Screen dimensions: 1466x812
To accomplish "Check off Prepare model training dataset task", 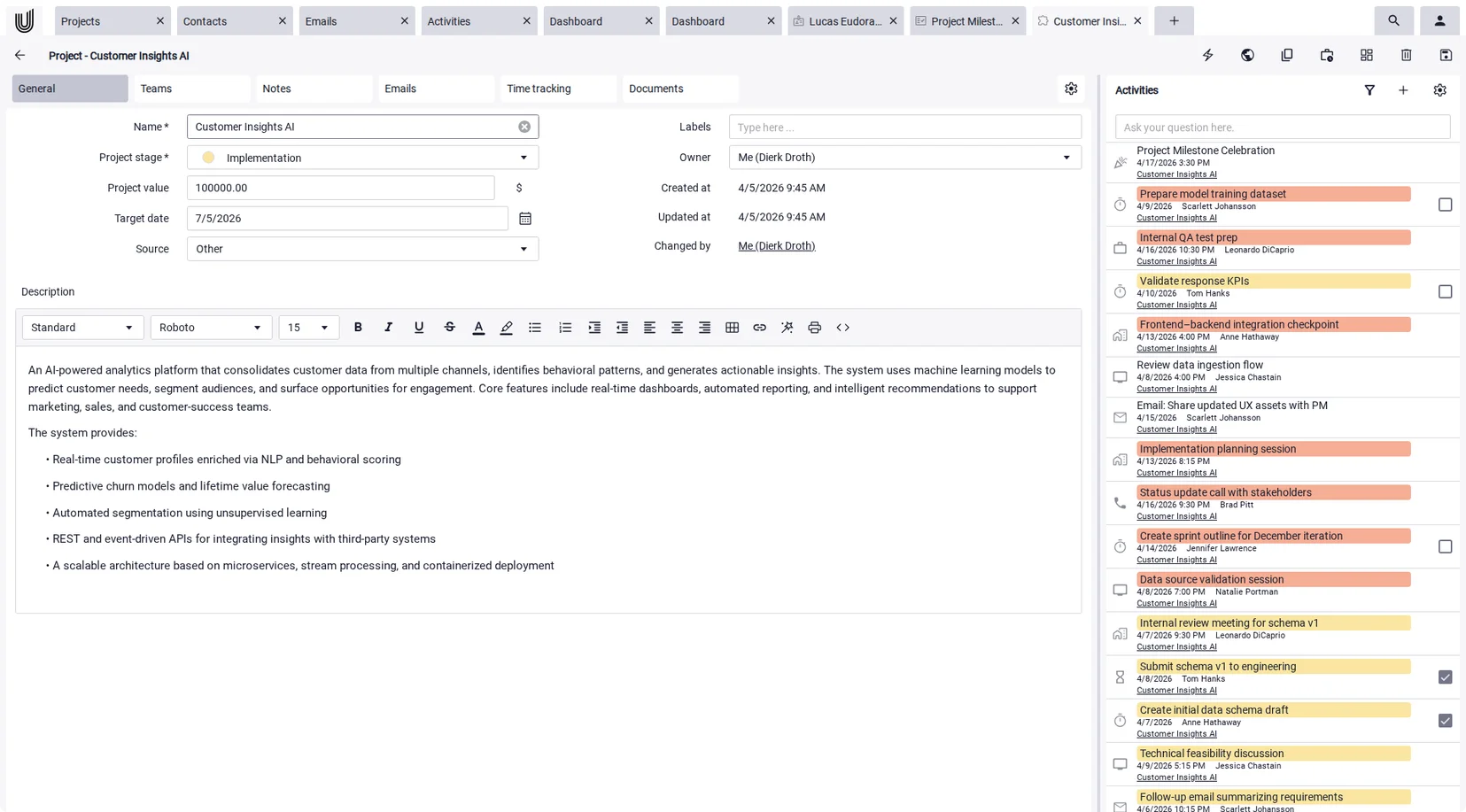I will click(x=1445, y=205).
